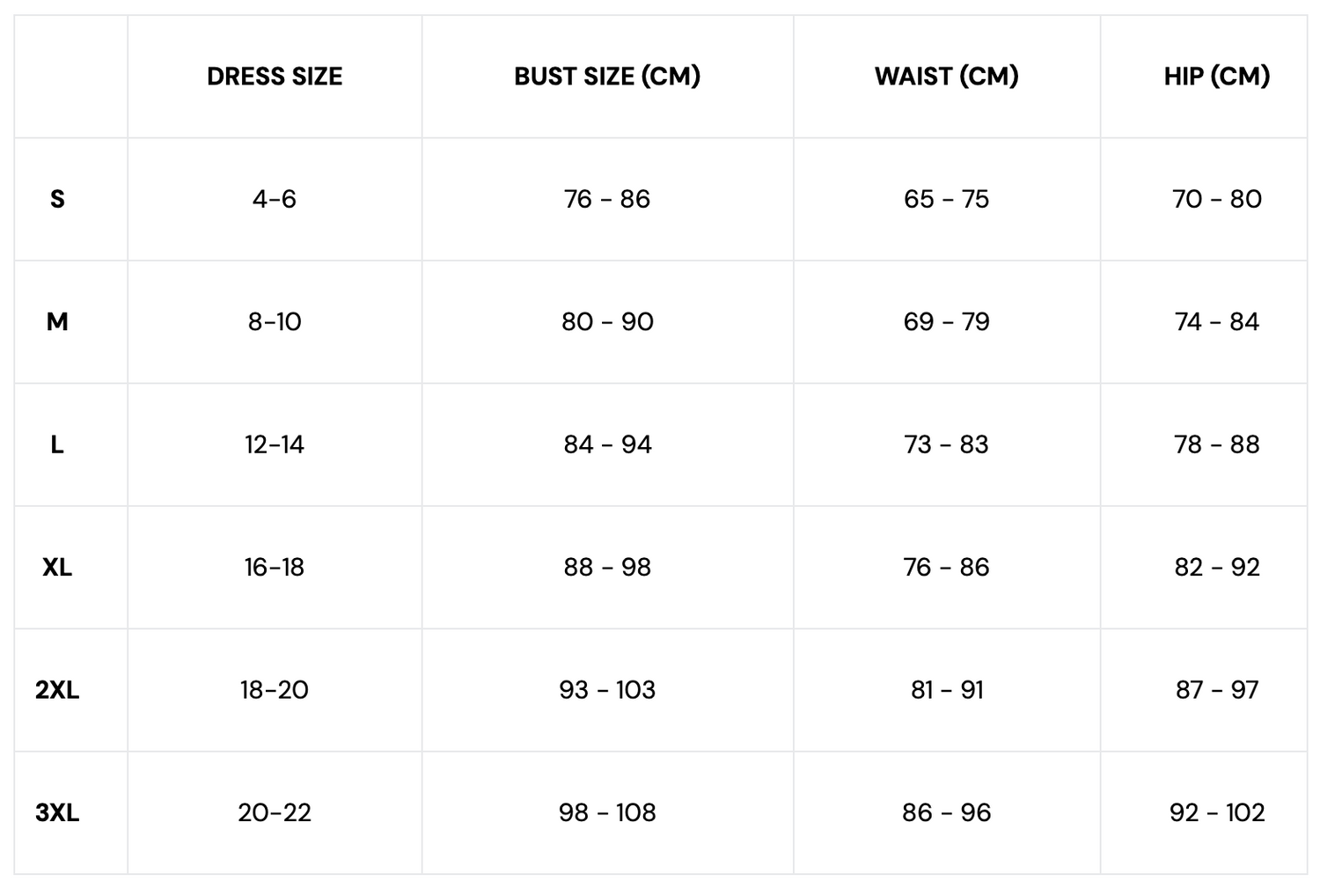Click the HIP (CM) column header

coord(1216,77)
